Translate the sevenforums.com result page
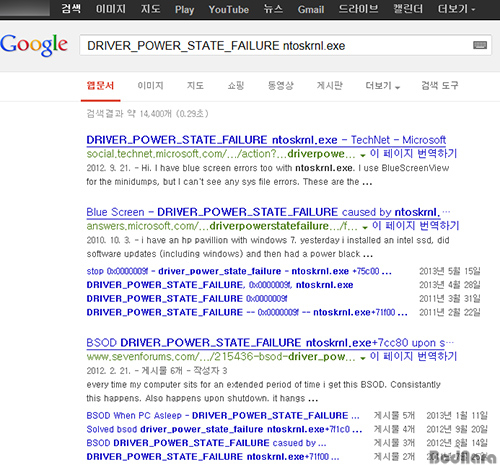 click(x=413, y=356)
